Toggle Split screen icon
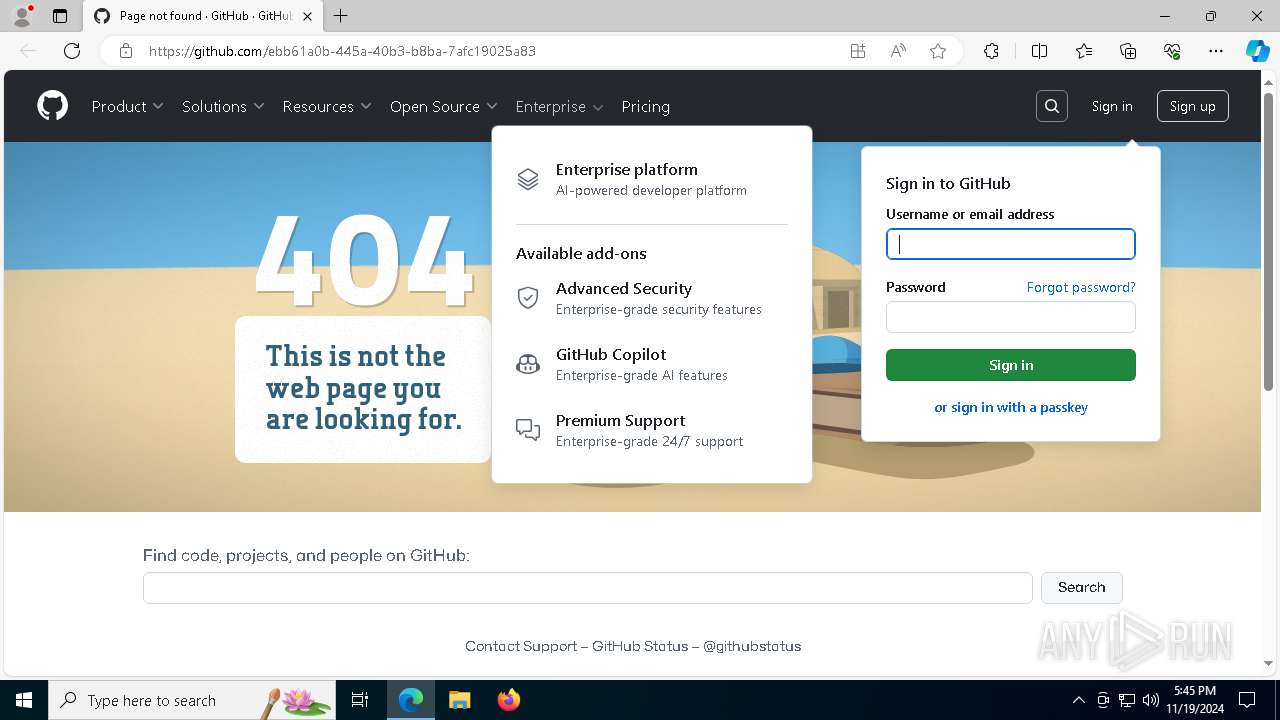Image resolution: width=1280 pixels, height=720 pixels. 1039,51
